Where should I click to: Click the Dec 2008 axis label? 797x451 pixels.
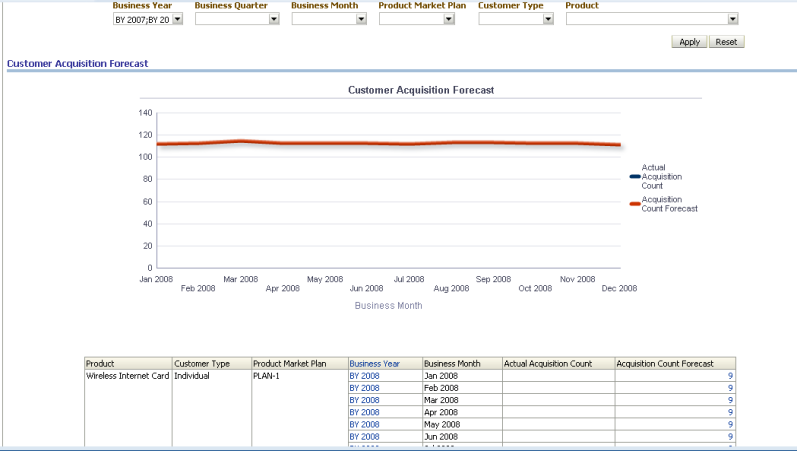tap(619, 288)
